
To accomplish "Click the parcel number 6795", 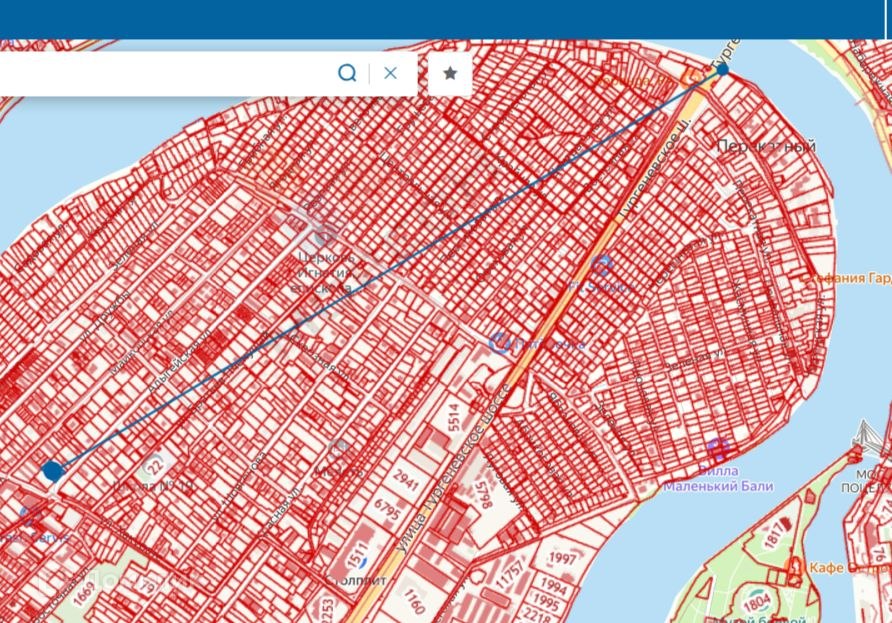I will tap(387, 509).
